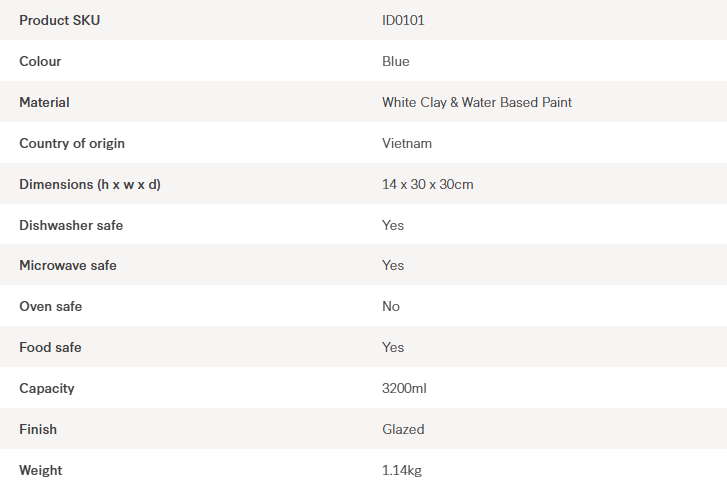Click the Oven safe label
Screen dimensions: 727x487
click(51, 306)
